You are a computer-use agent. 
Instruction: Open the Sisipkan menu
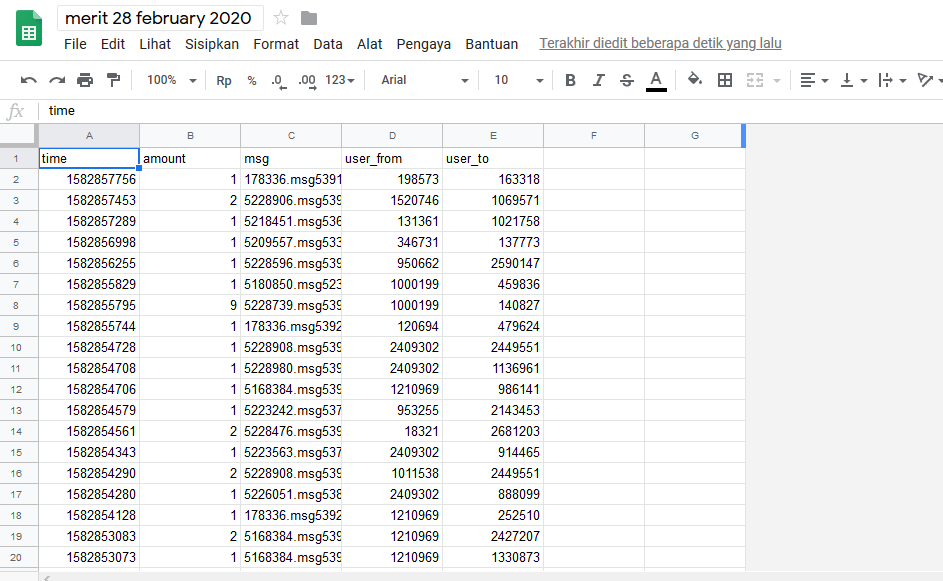pos(212,44)
